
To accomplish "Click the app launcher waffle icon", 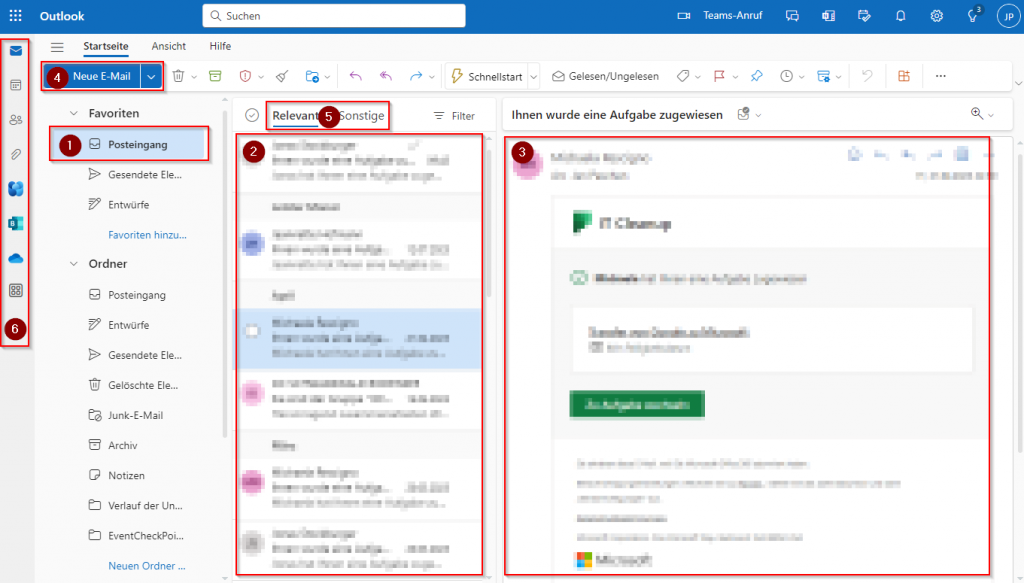I will pos(15,16).
